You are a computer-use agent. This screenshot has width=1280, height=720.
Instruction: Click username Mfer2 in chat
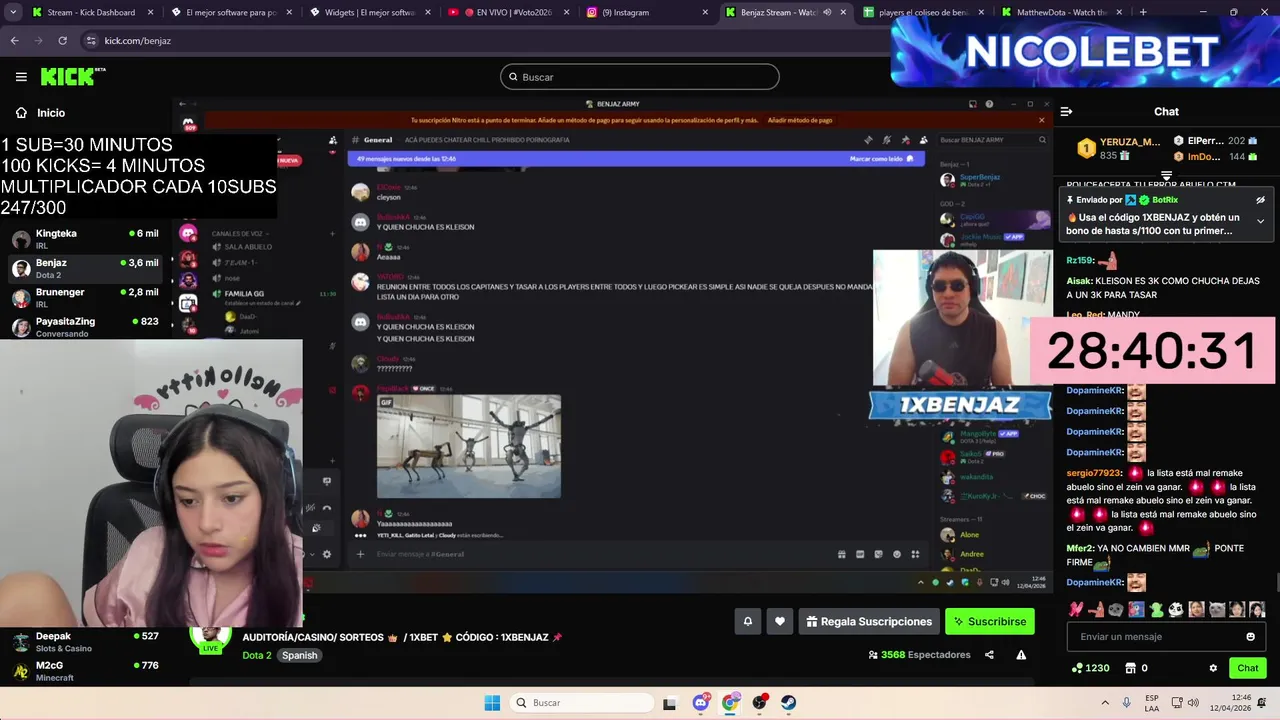(x=1080, y=549)
